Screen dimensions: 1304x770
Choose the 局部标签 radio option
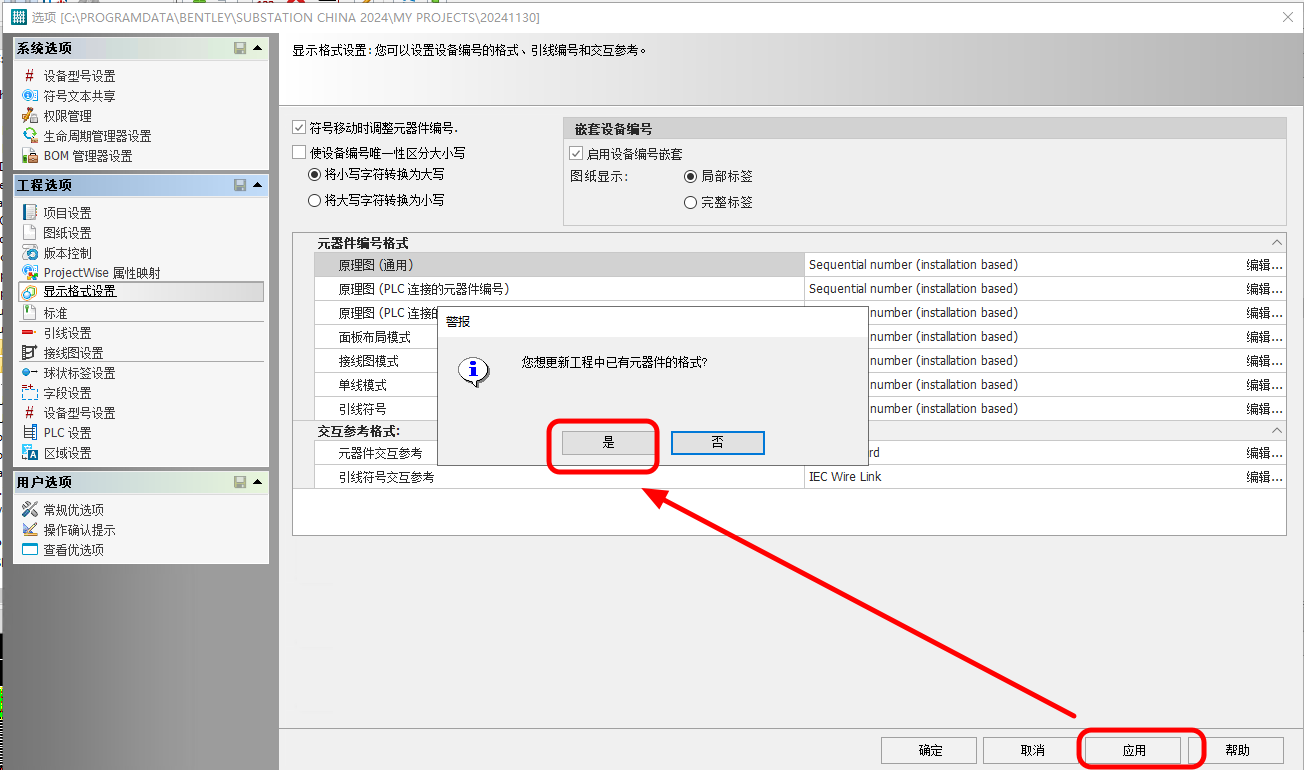pos(690,176)
